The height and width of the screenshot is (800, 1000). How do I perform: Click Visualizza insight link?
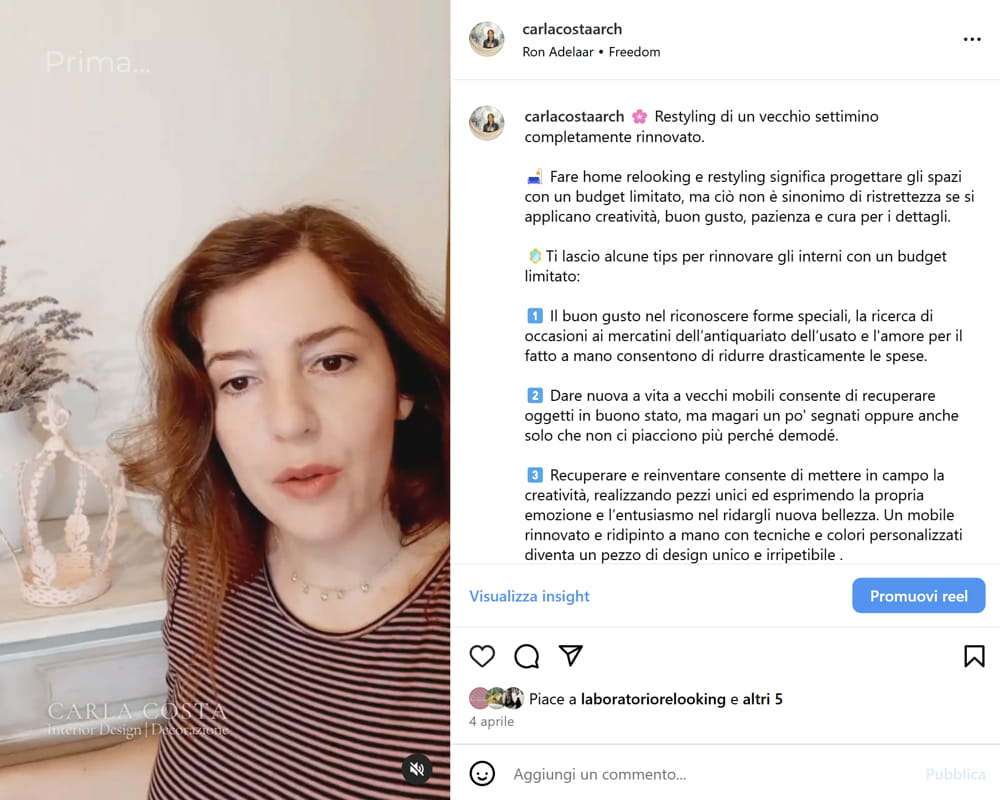[529, 596]
